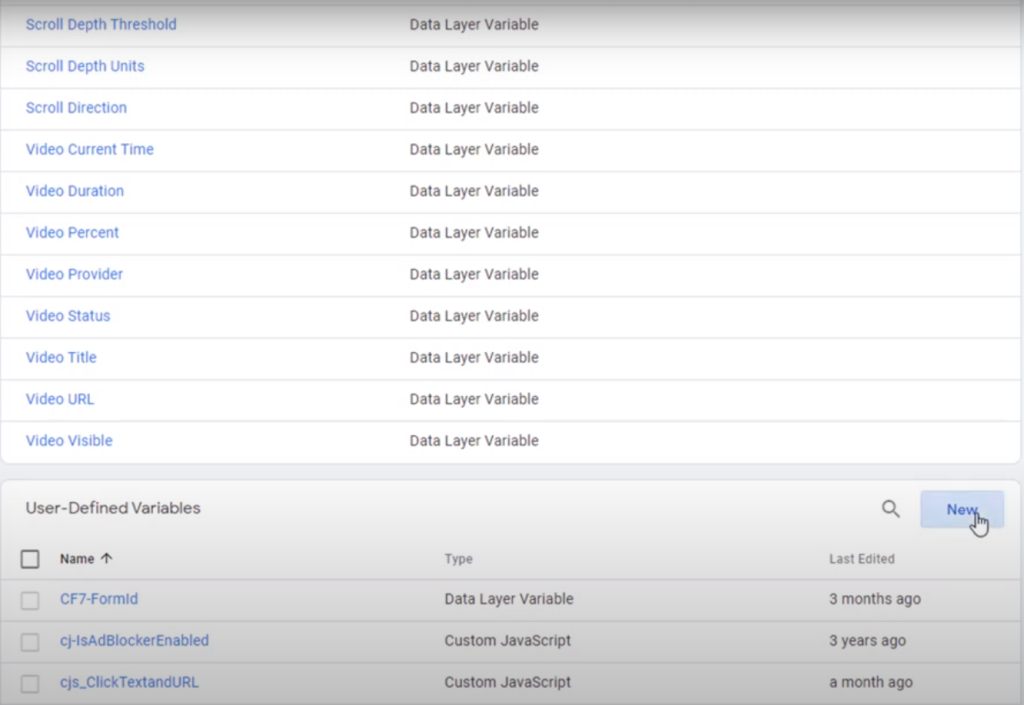
Task: Select the Video Duration built-in variable
Action: click(x=74, y=191)
